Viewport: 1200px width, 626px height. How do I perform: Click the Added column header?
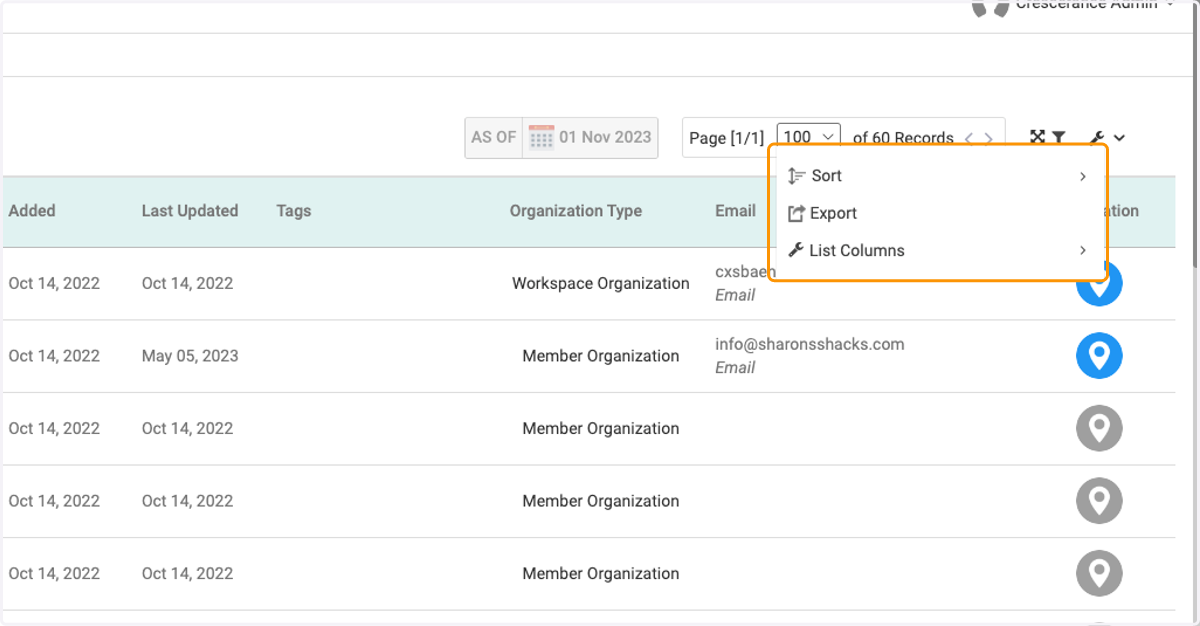coord(32,211)
